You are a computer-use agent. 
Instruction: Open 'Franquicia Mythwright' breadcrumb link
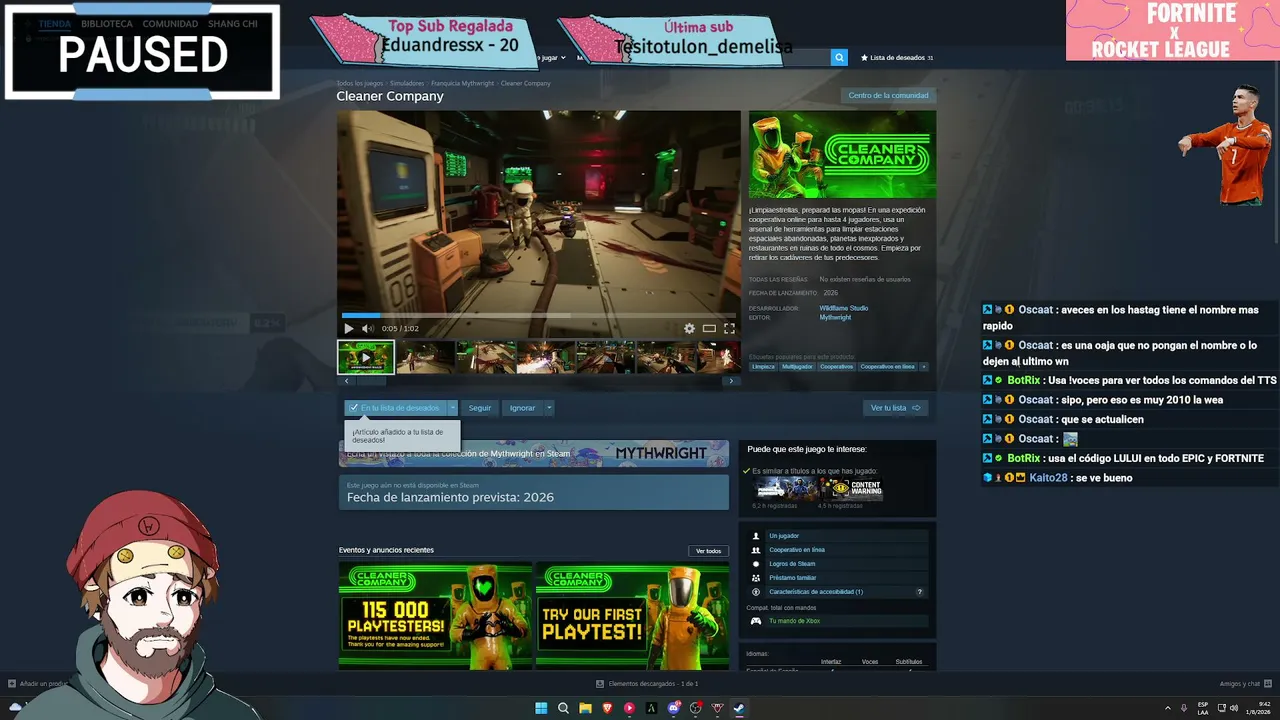(462, 83)
